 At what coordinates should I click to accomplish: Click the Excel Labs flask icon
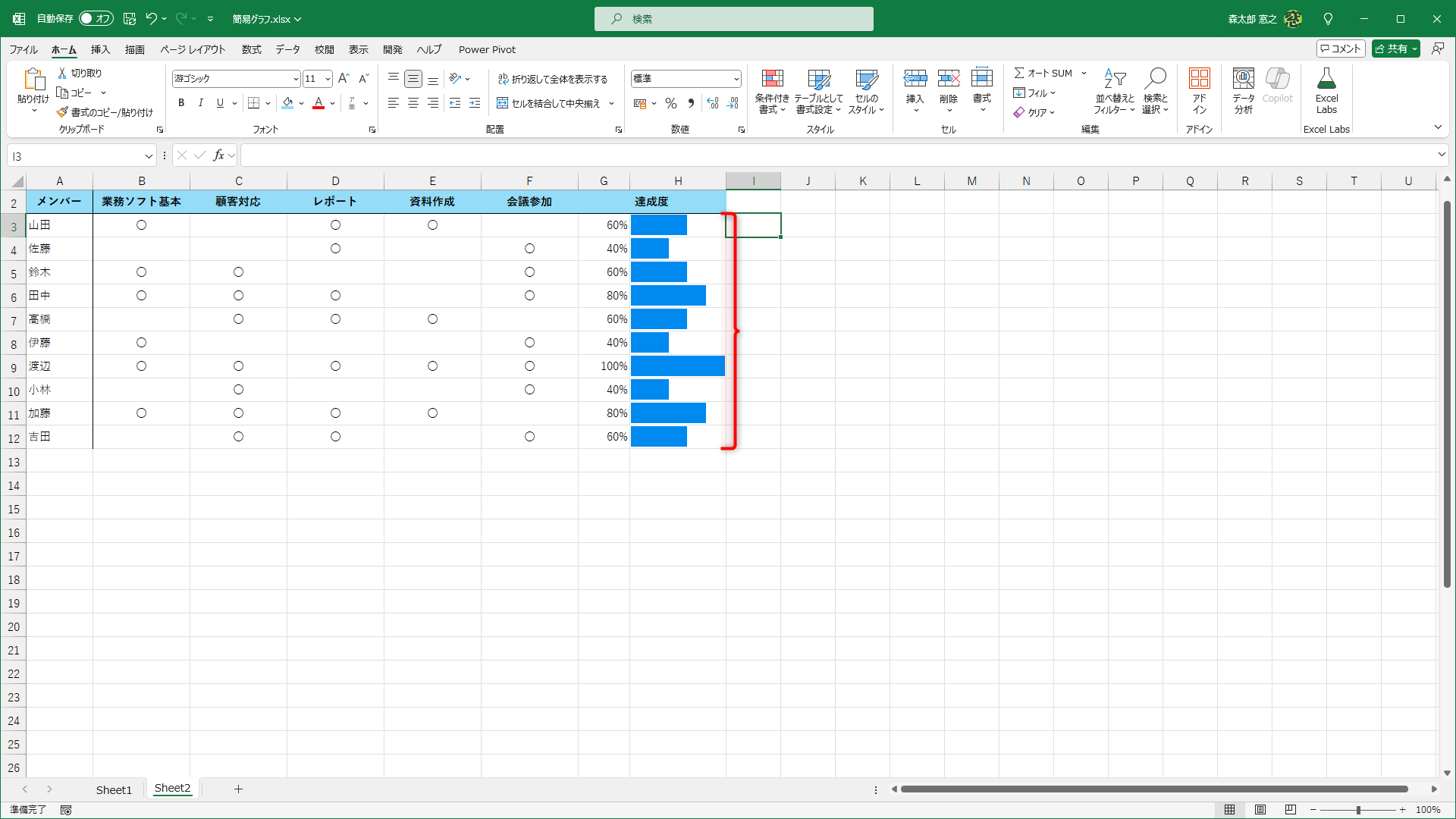[x=1326, y=79]
